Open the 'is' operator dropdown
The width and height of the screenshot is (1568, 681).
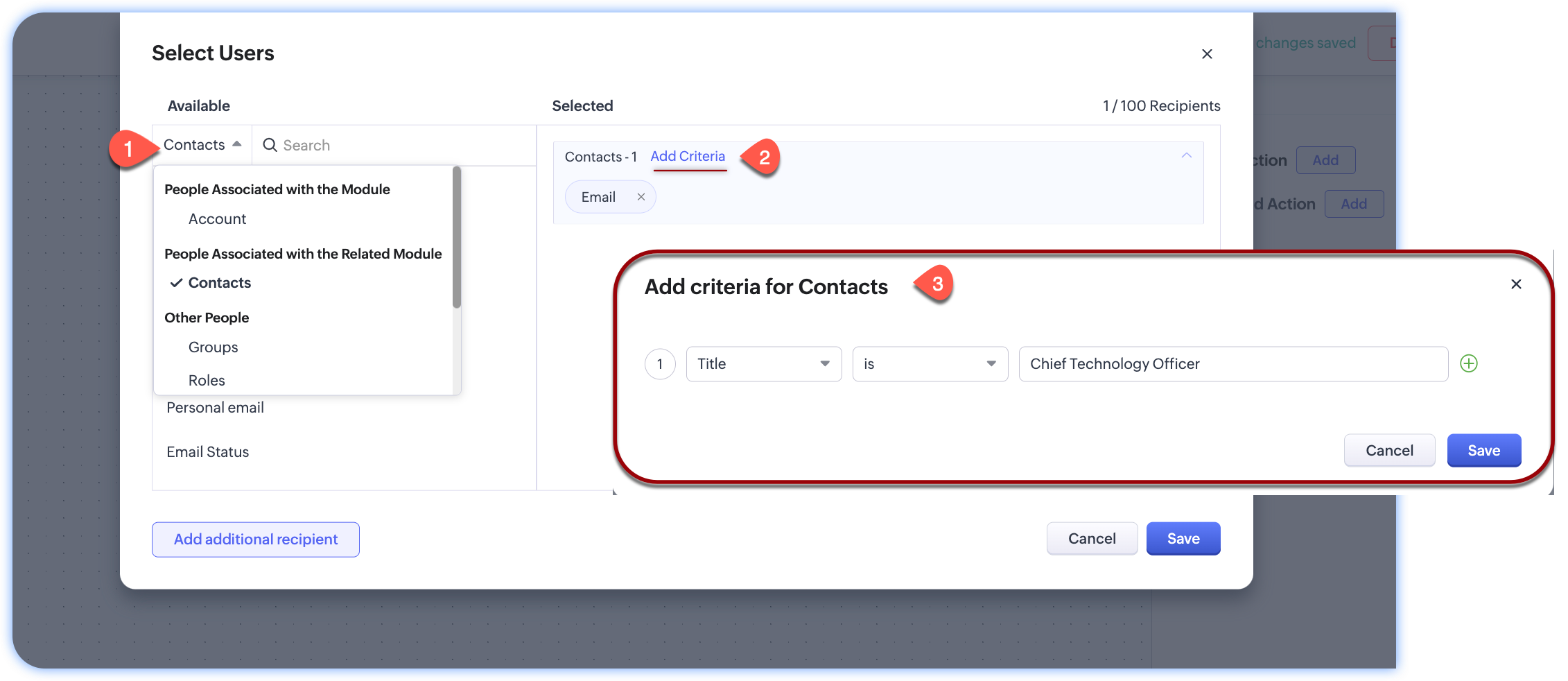pos(929,364)
